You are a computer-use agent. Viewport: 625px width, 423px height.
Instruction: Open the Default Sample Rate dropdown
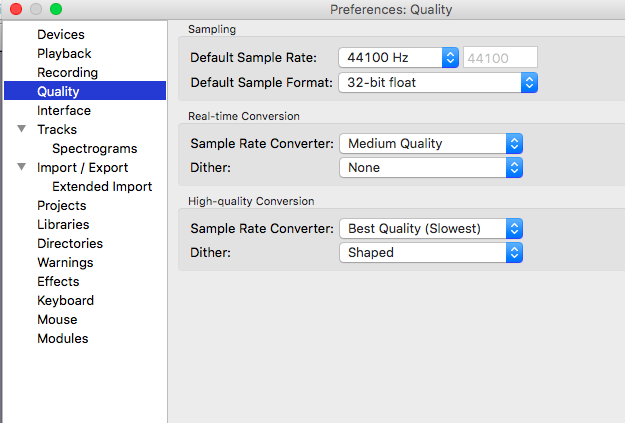click(398, 58)
